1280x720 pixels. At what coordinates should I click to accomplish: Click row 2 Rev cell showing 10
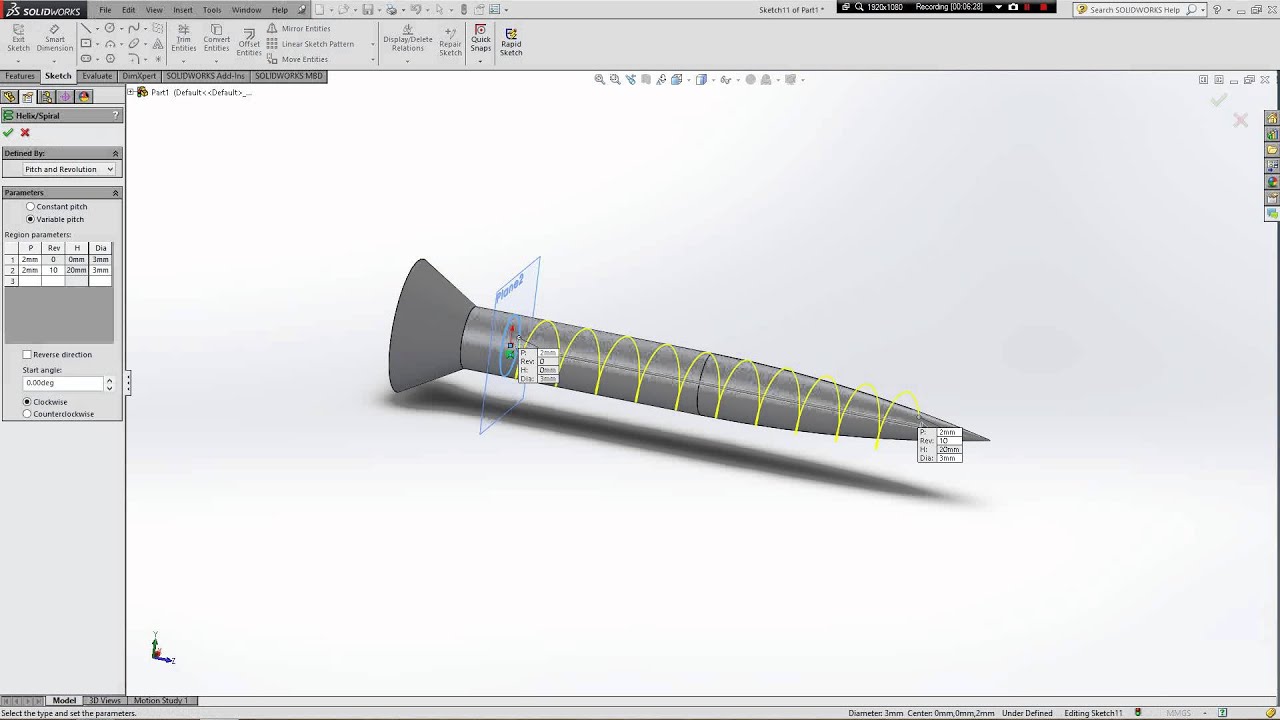click(53, 270)
